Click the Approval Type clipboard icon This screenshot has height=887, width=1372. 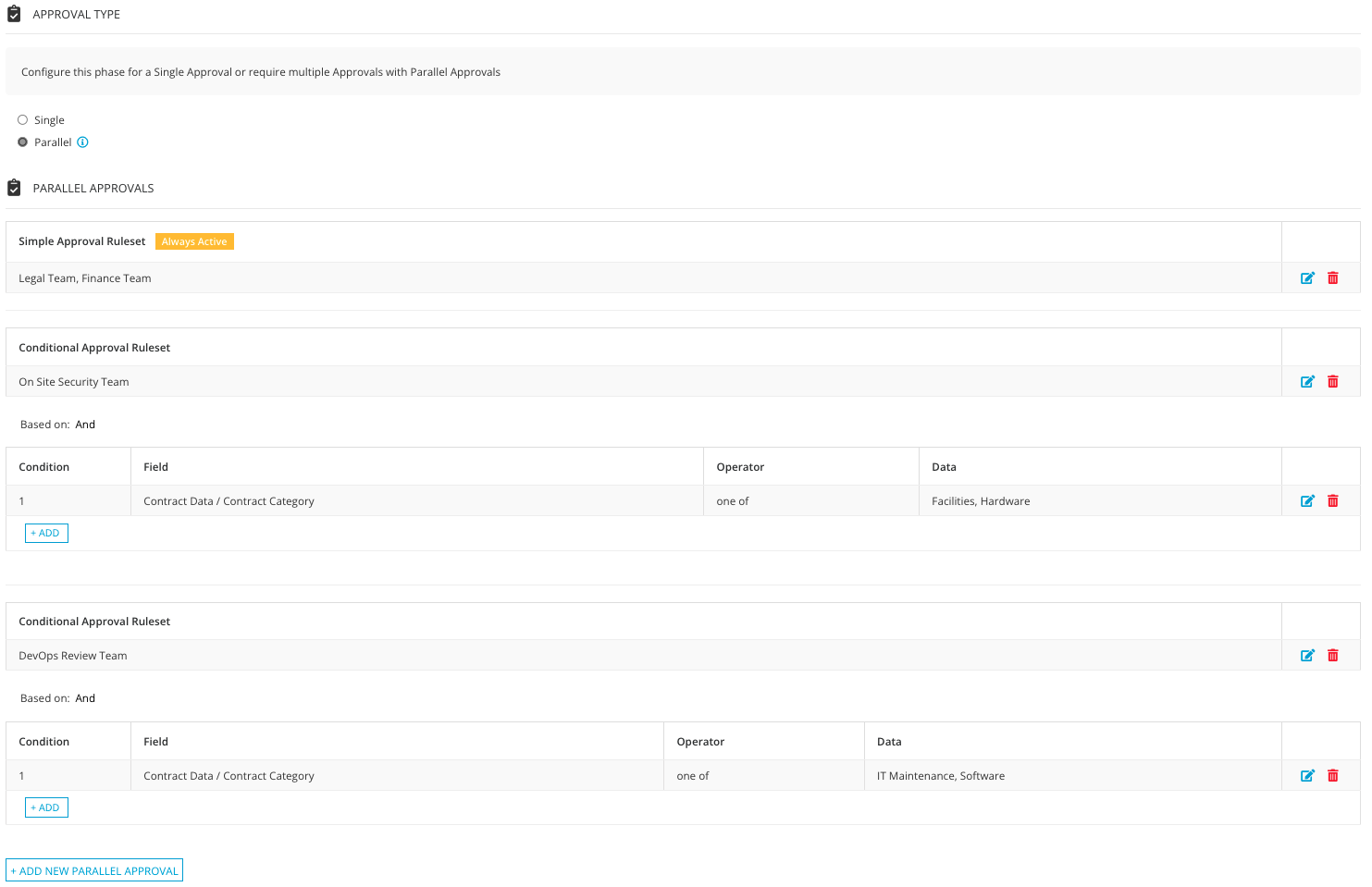tap(14, 14)
